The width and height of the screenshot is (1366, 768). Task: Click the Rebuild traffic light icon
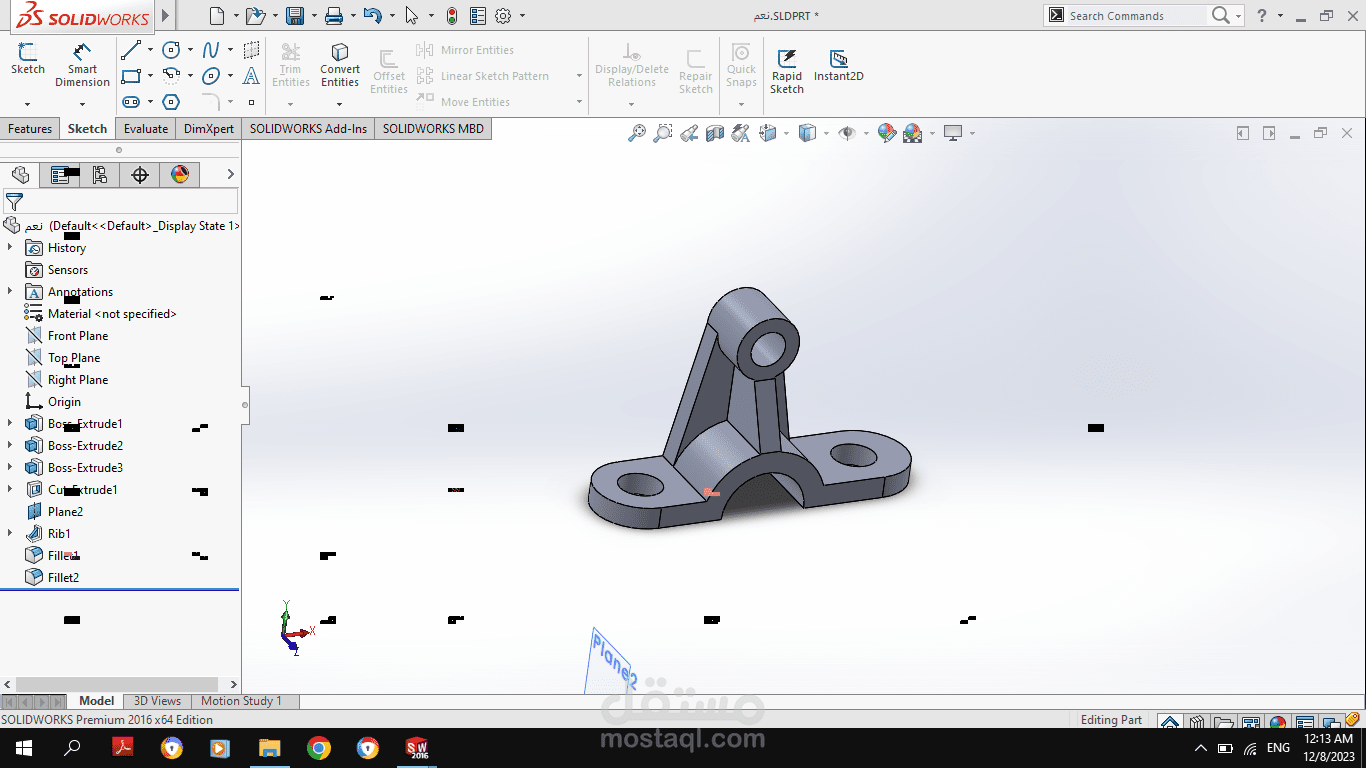tap(452, 16)
